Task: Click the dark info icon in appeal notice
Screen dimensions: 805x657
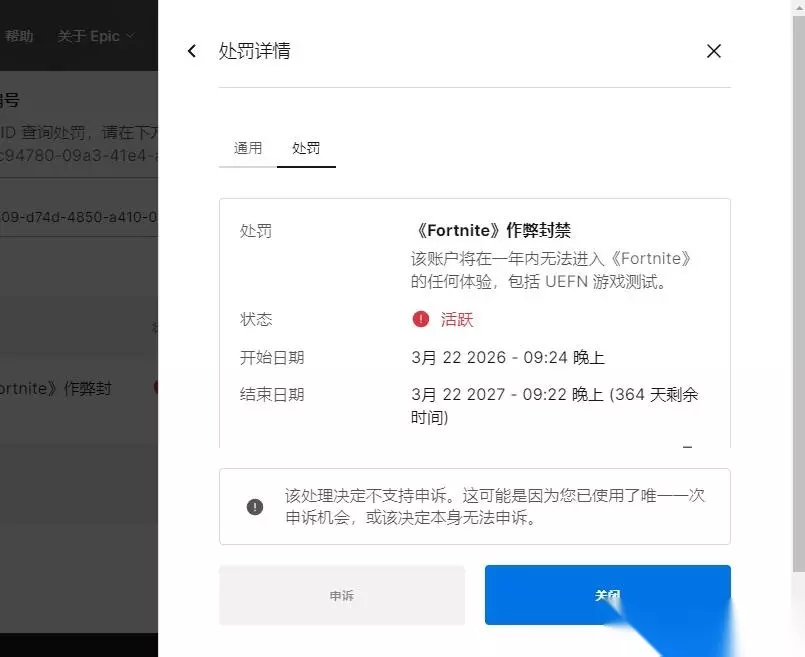Action: (255, 507)
